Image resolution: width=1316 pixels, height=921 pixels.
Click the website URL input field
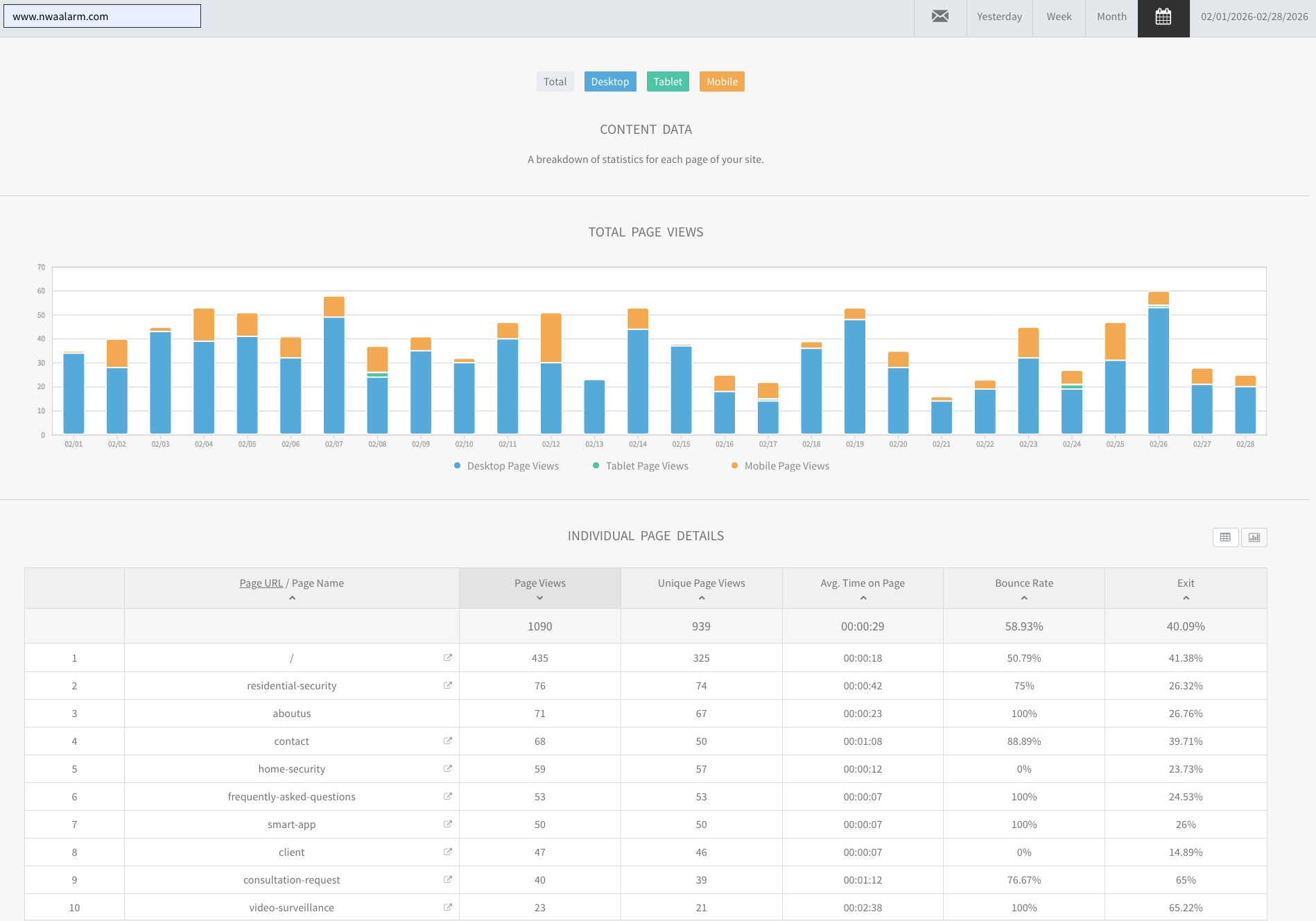[x=102, y=17]
